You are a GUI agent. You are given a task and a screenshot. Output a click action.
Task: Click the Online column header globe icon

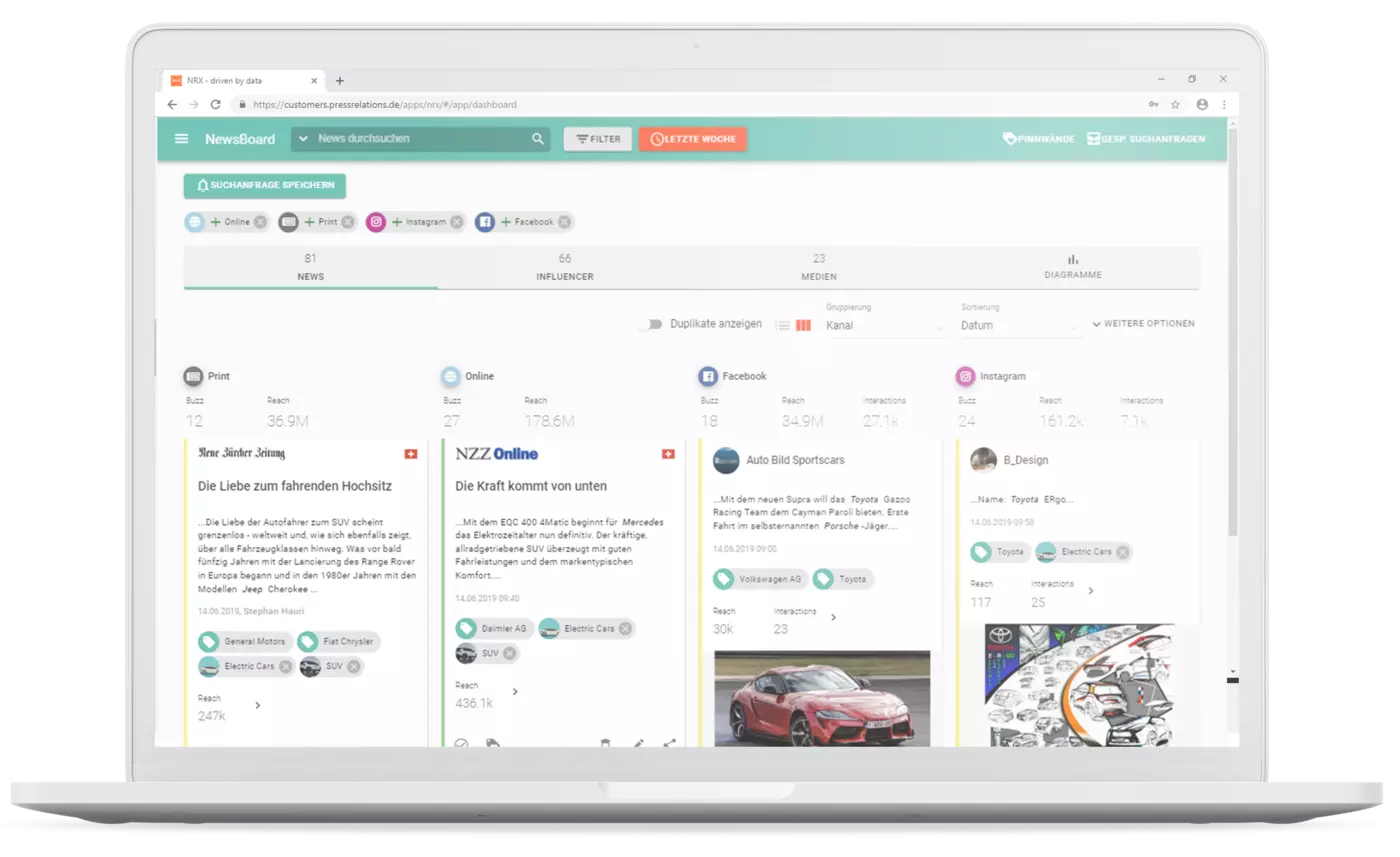(x=451, y=377)
